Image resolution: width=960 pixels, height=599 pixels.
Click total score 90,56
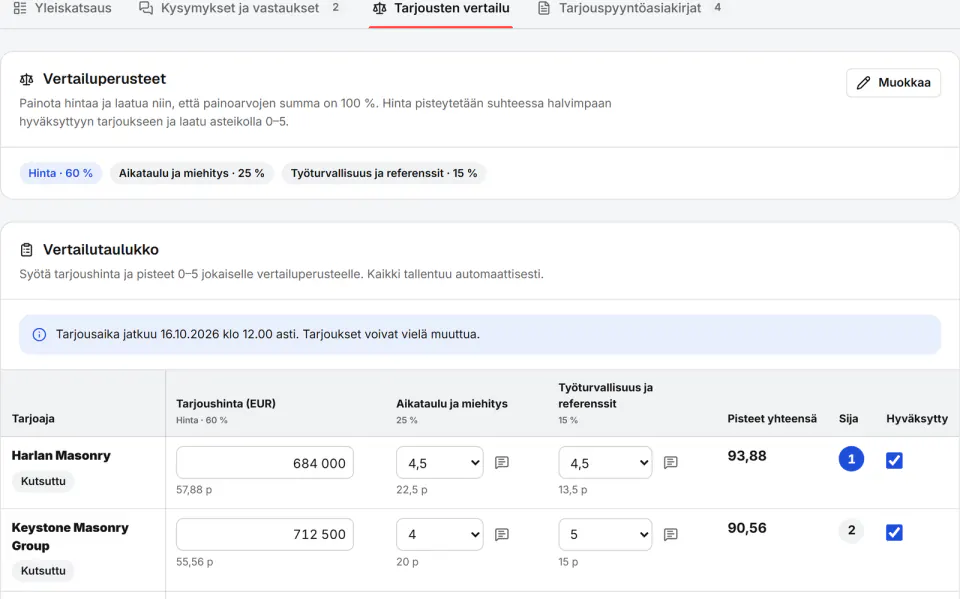(x=747, y=528)
